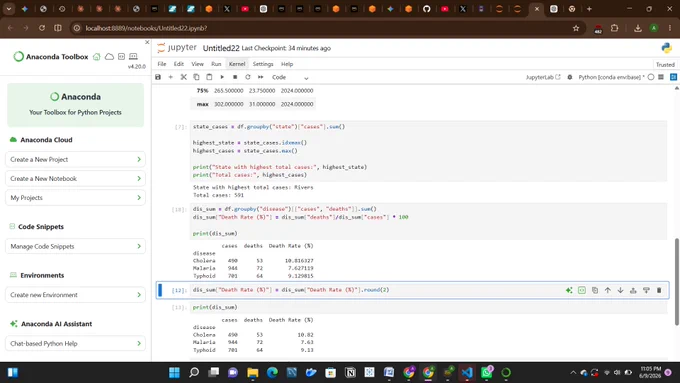680x383 pixels.
Task: Switch kernel via Python [conda env:base]
Action: click(x=611, y=77)
